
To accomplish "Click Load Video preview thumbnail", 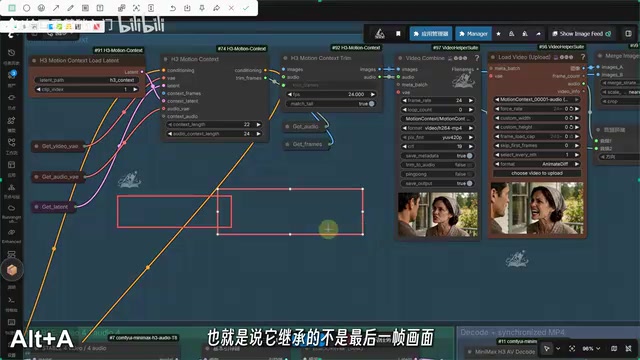I will (537, 208).
